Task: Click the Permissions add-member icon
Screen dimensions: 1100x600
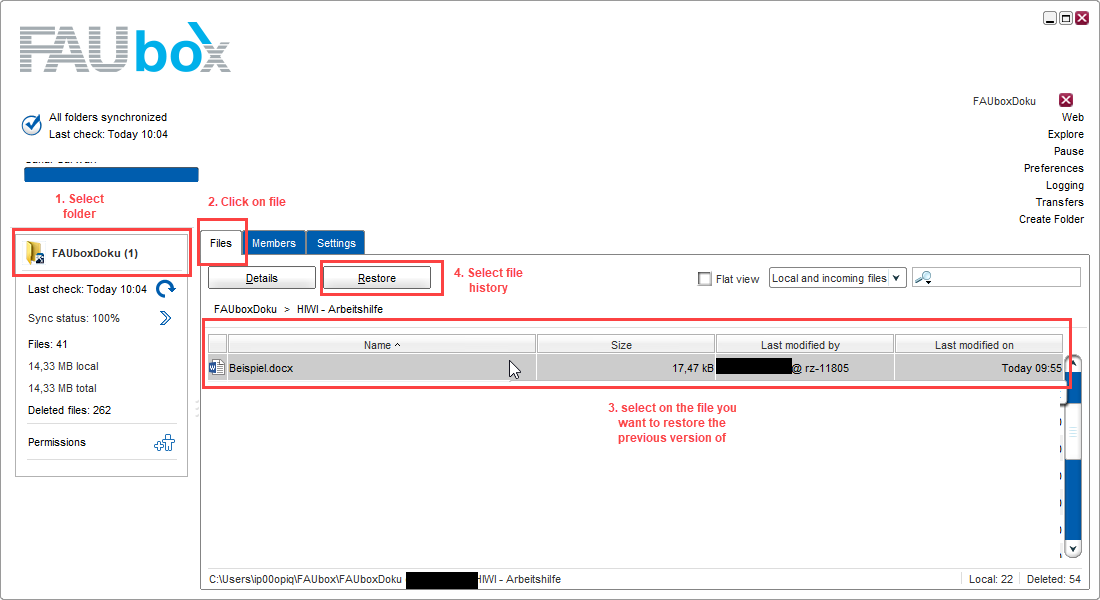Action: pos(165,443)
